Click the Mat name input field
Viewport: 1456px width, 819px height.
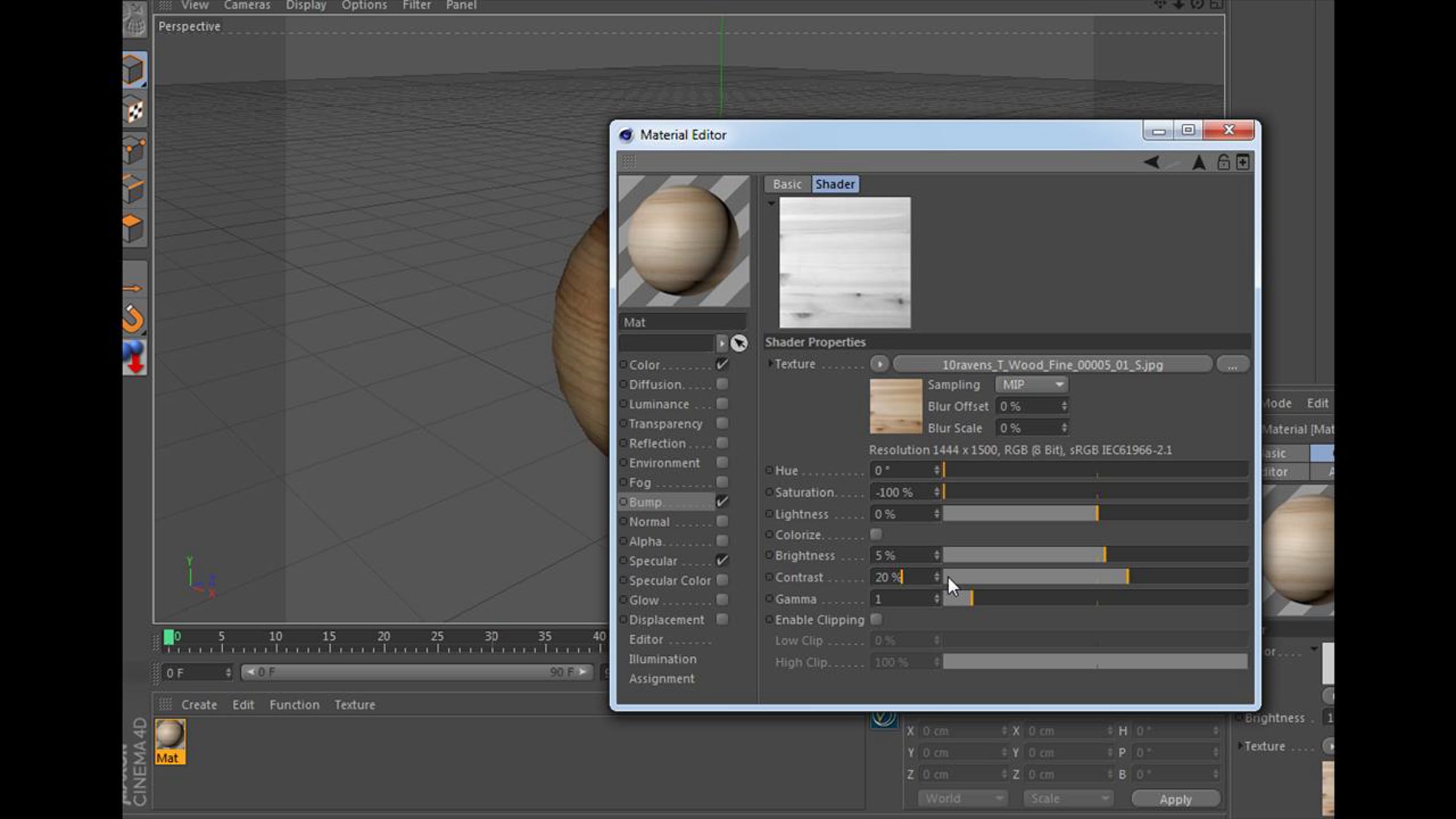(683, 322)
